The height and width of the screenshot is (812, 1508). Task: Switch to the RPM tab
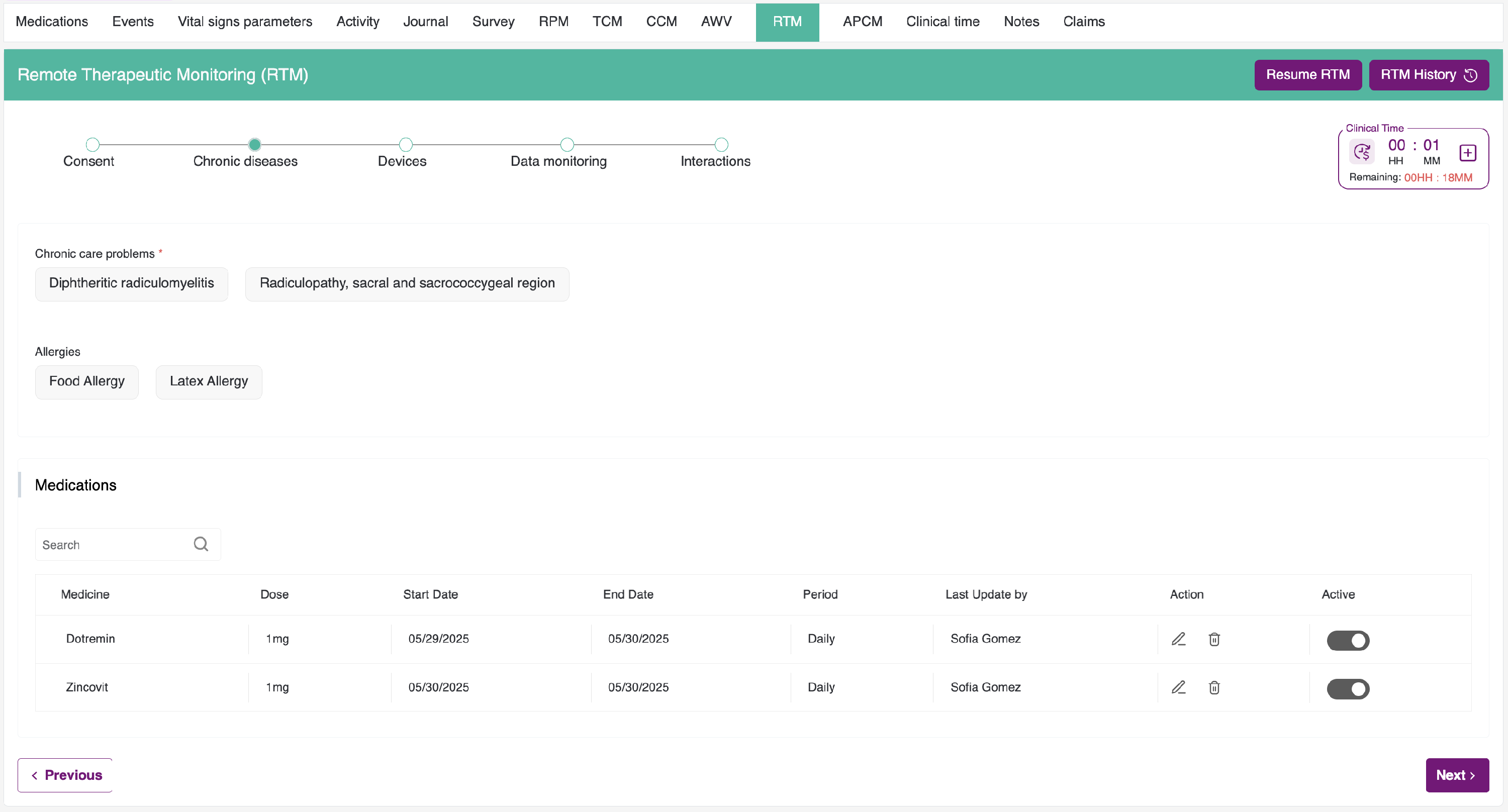(553, 22)
